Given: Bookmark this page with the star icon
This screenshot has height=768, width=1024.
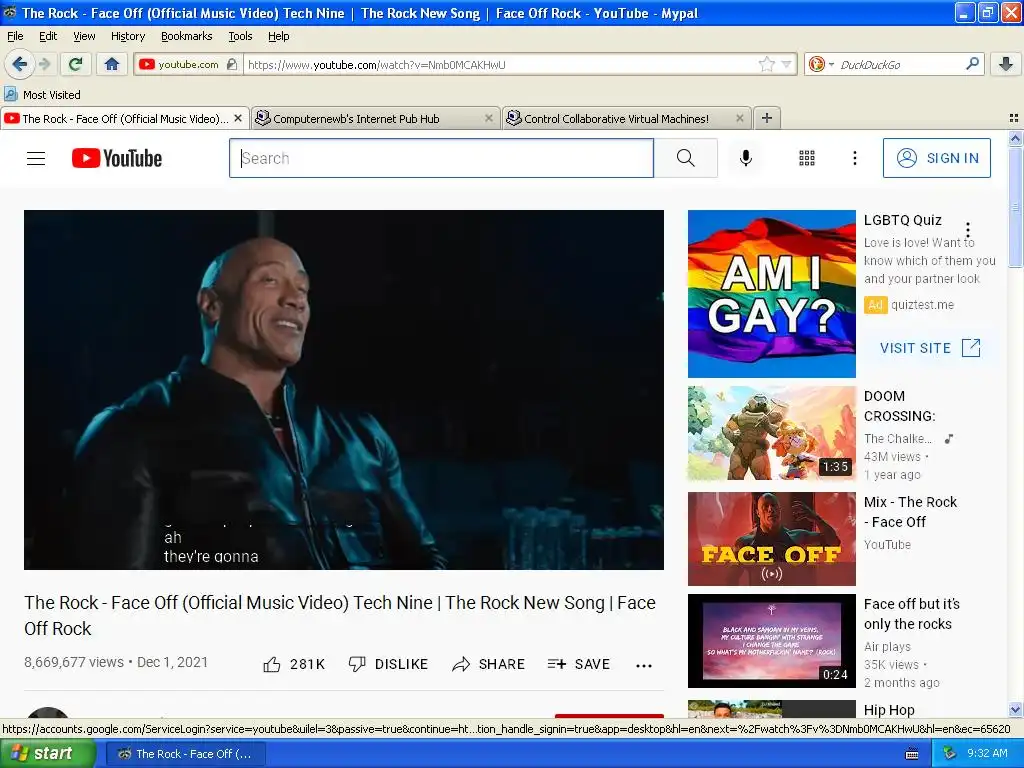Looking at the screenshot, I should 766,64.
